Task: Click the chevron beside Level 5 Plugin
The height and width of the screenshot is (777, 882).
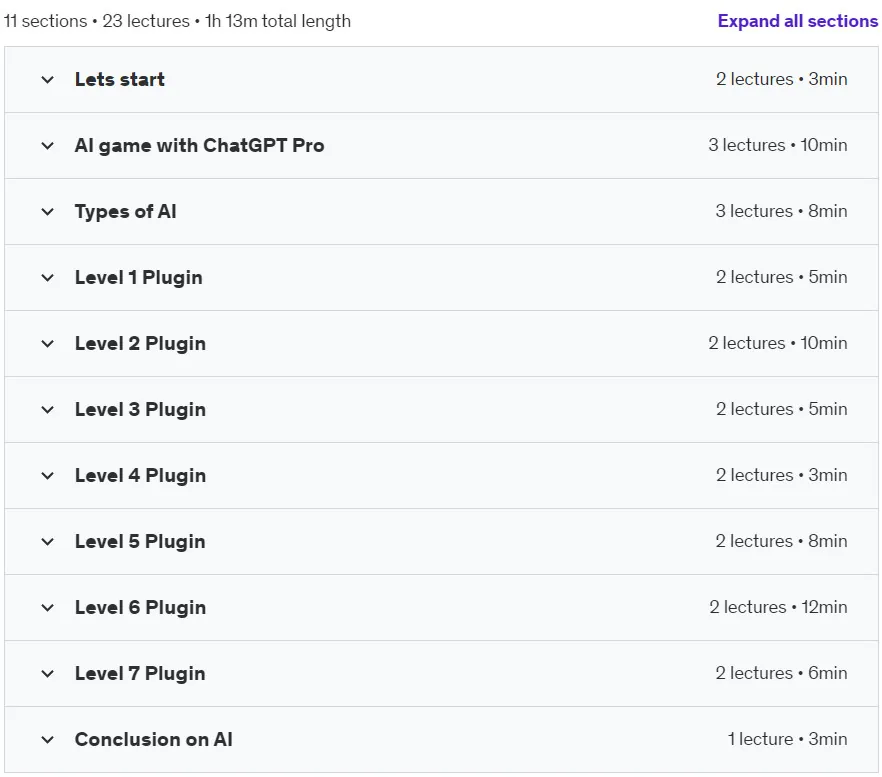Action: coord(48,542)
